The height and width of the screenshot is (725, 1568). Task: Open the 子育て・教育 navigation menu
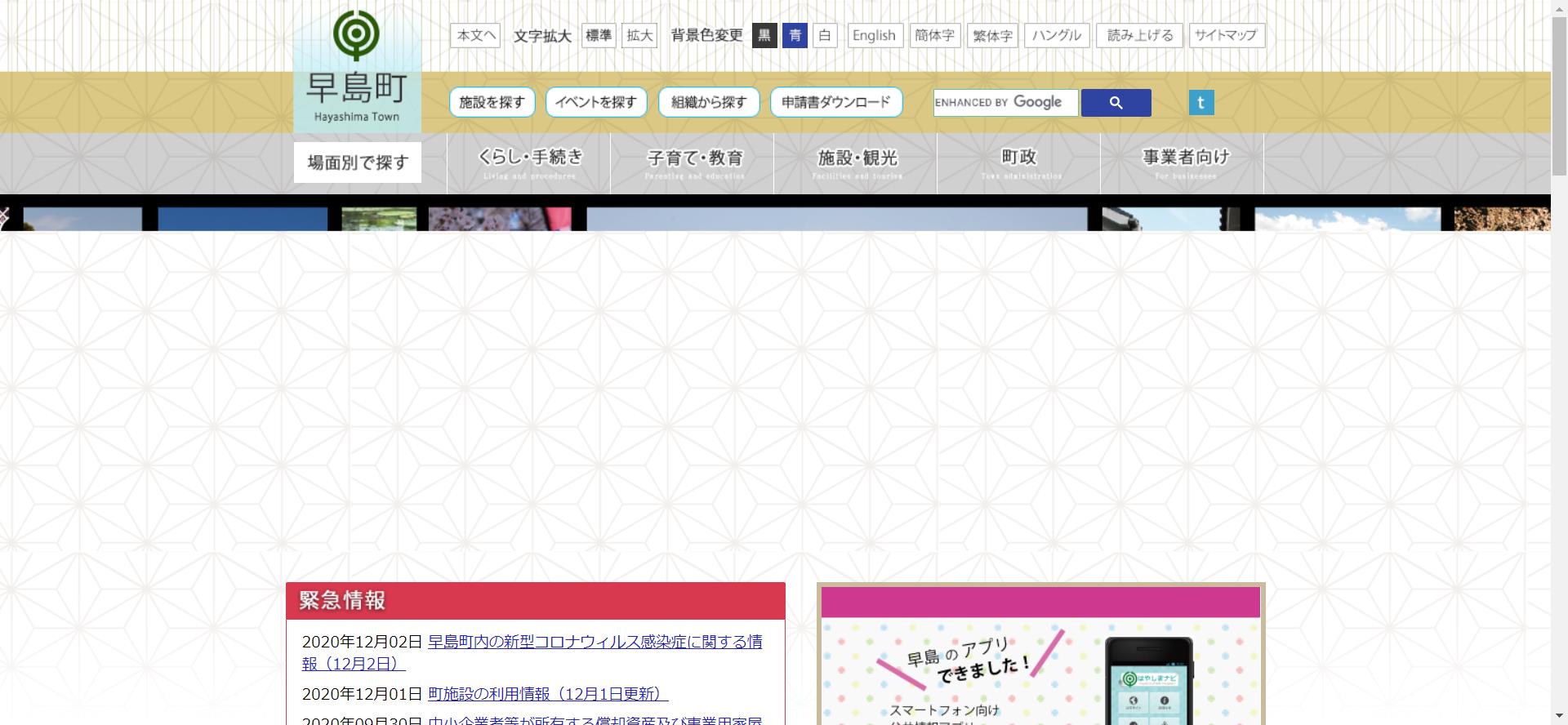(x=693, y=163)
